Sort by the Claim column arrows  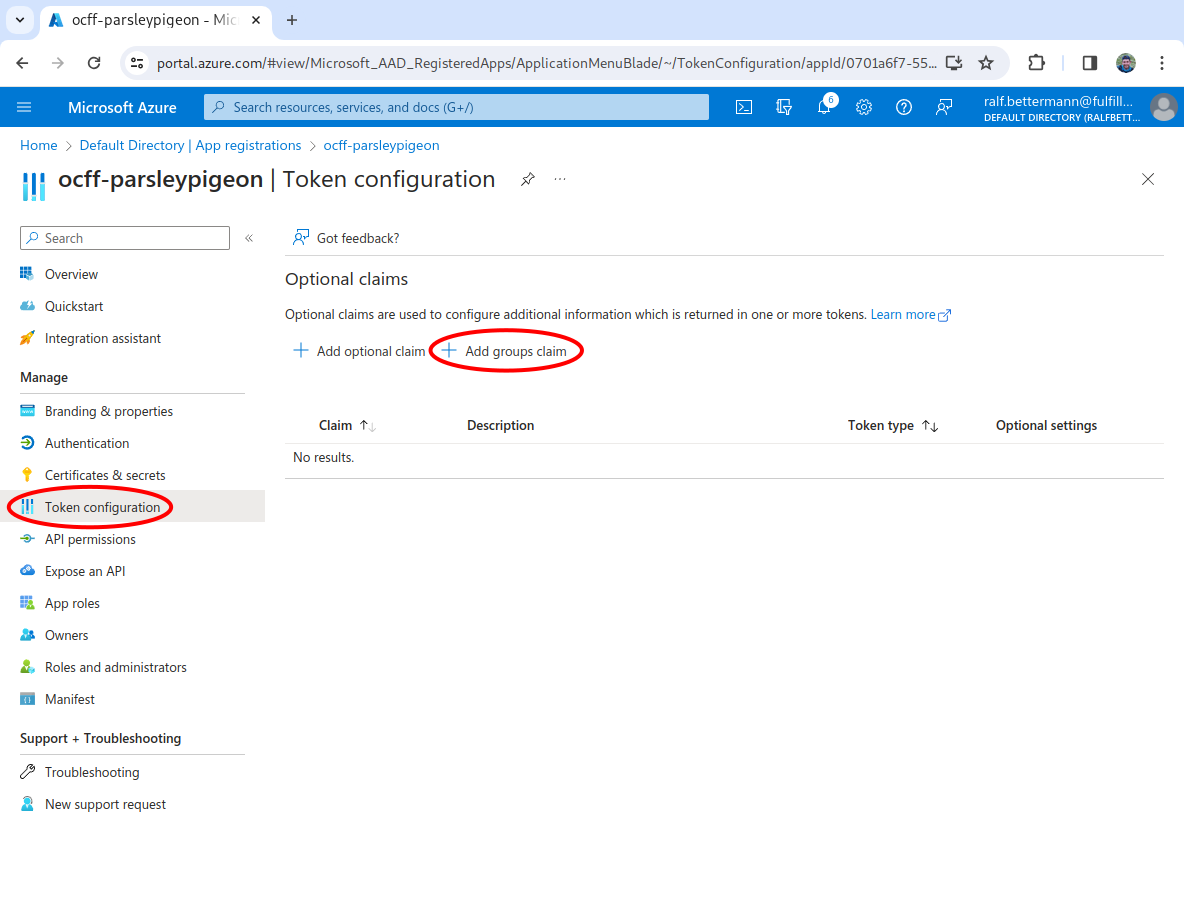click(x=368, y=426)
